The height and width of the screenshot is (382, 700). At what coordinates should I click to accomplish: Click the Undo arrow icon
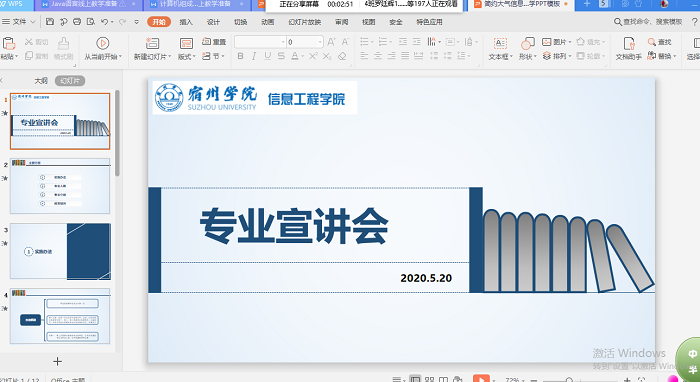(104, 22)
